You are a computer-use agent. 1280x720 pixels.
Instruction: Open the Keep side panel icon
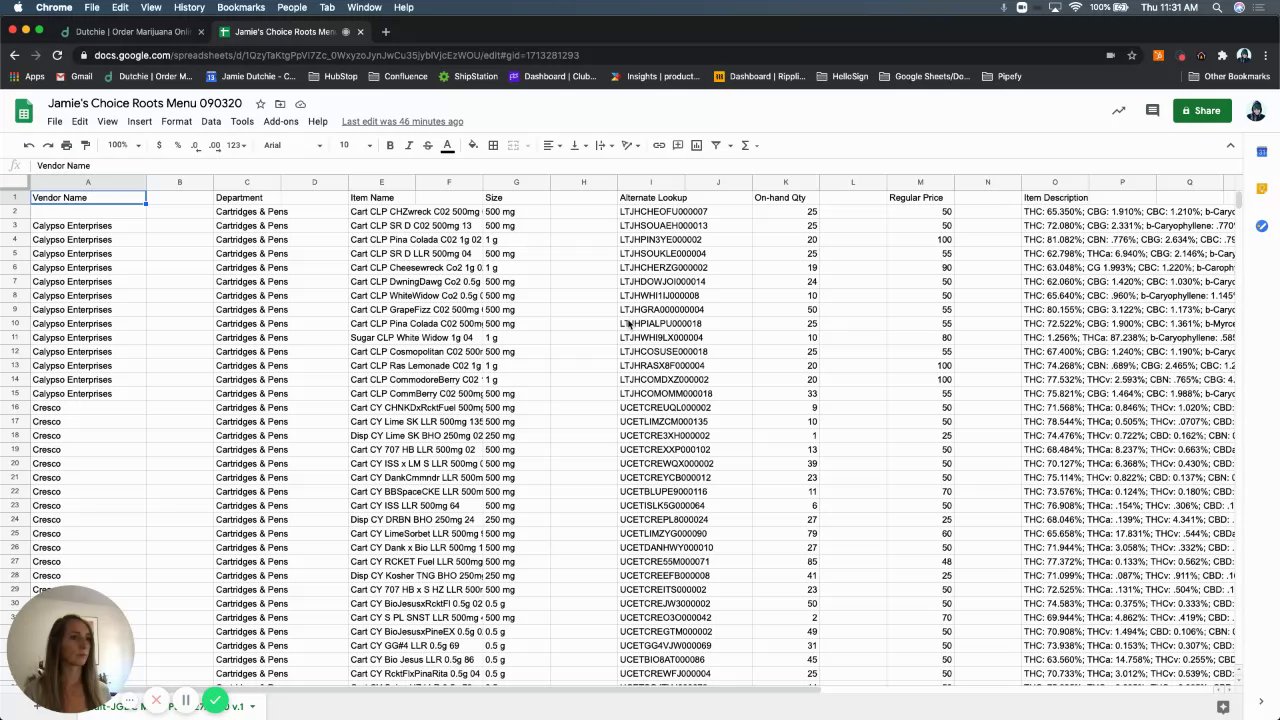coord(1262,189)
